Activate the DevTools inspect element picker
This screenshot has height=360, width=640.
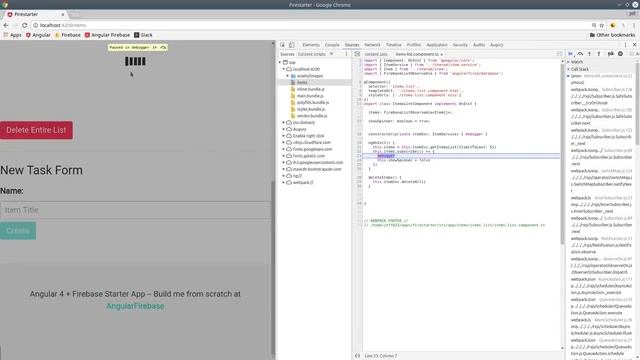pyautogui.click(x=282, y=45)
